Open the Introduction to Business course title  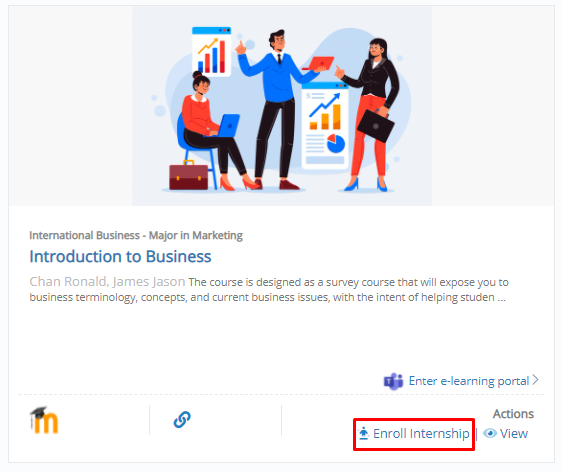(120, 256)
